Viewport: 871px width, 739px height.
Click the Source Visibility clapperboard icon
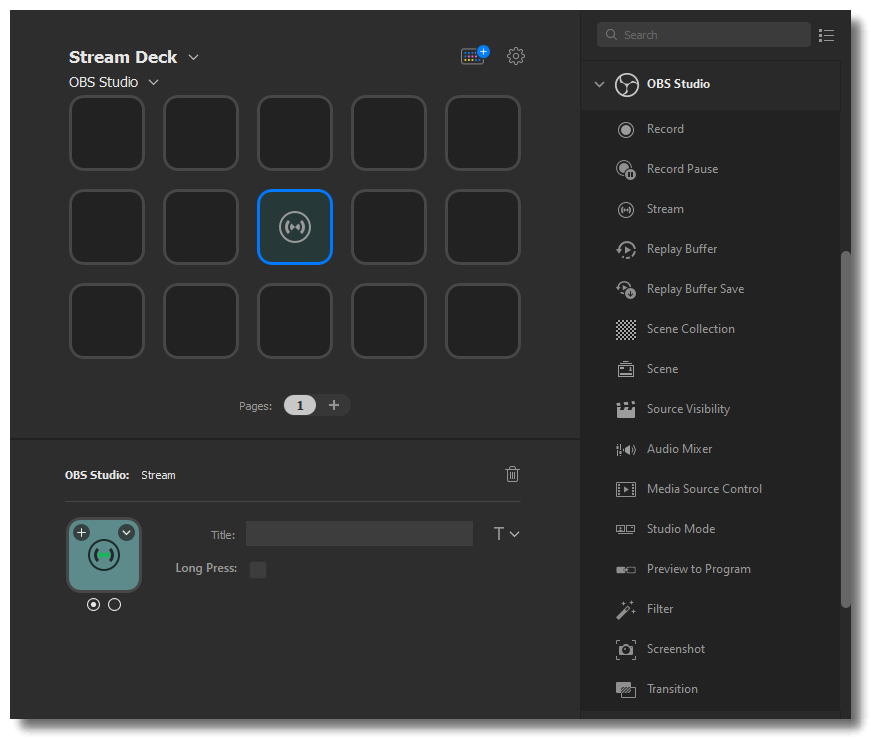point(625,410)
